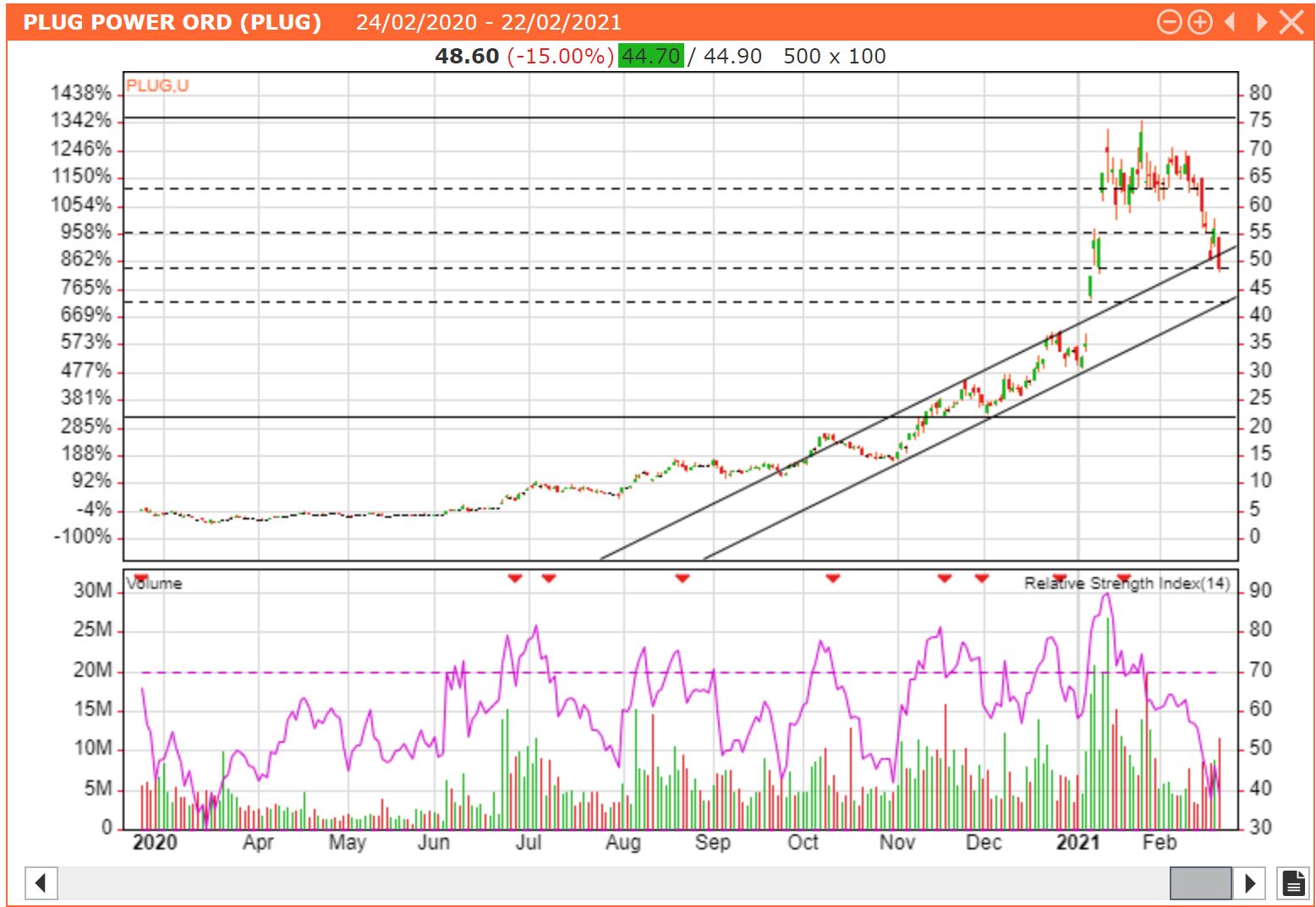The image size is (1316, 907).
Task: Click the 44.90 ask price
Action: [732, 56]
